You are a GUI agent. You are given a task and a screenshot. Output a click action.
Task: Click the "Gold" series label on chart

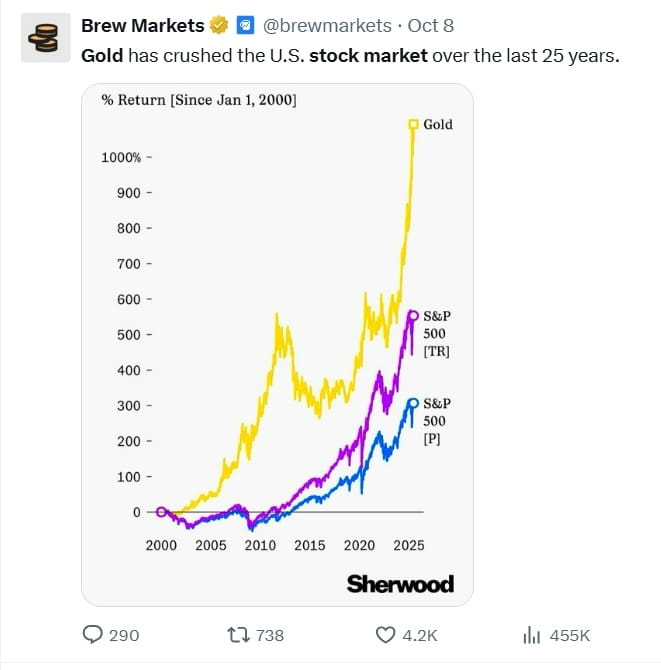(438, 125)
